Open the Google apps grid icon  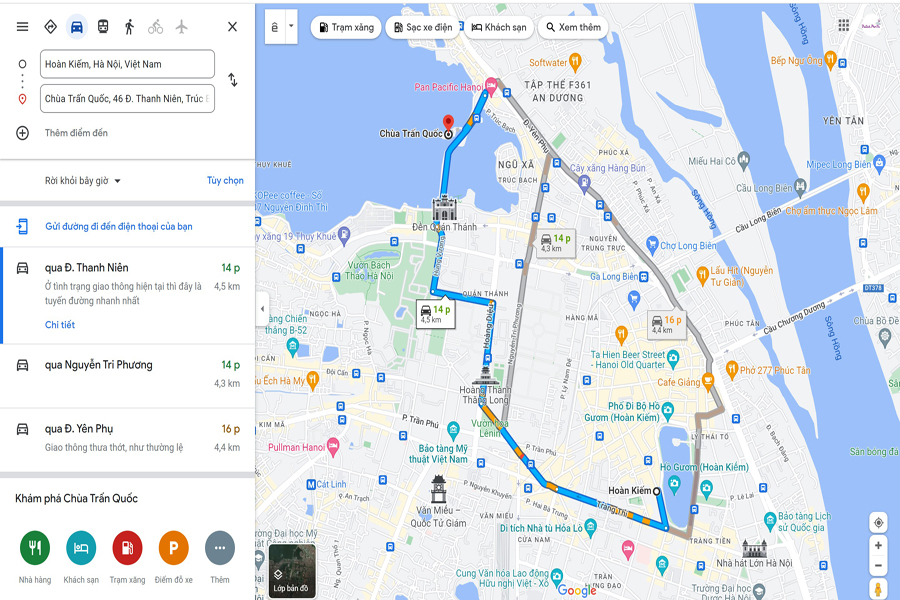(x=843, y=25)
